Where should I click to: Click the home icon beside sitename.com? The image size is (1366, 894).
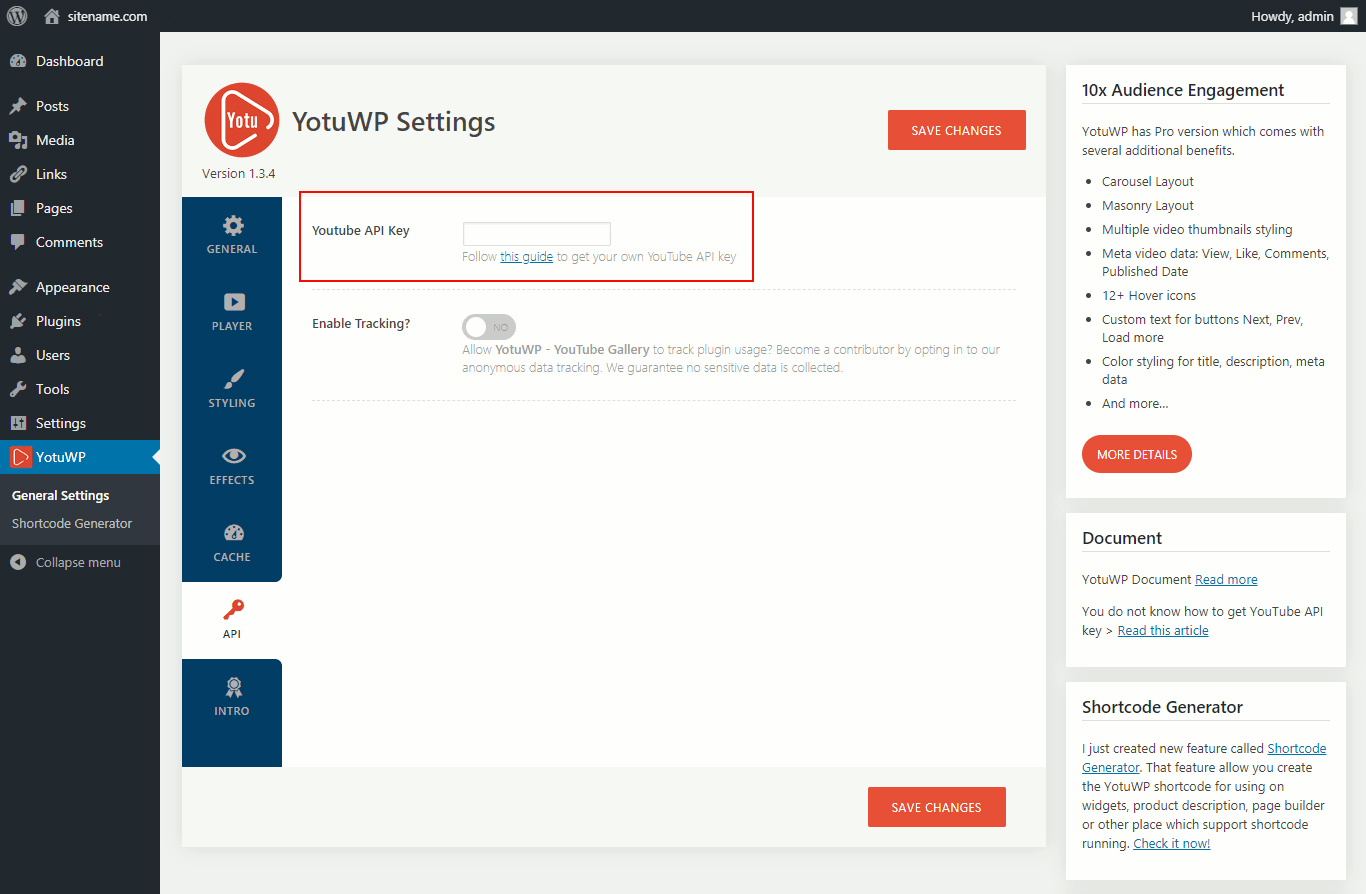coord(52,16)
